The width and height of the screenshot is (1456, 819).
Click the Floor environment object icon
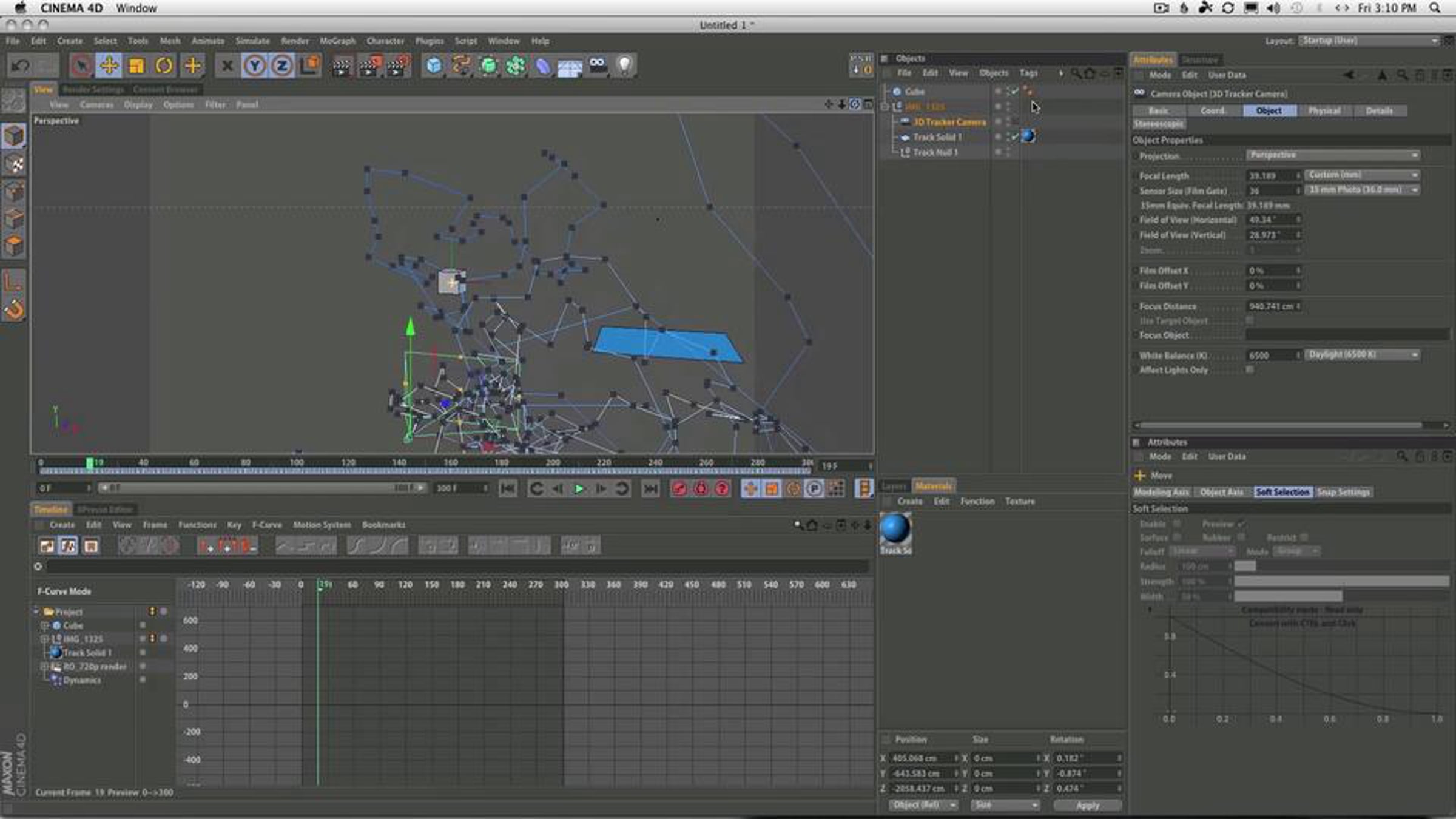pyautogui.click(x=570, y=66)
